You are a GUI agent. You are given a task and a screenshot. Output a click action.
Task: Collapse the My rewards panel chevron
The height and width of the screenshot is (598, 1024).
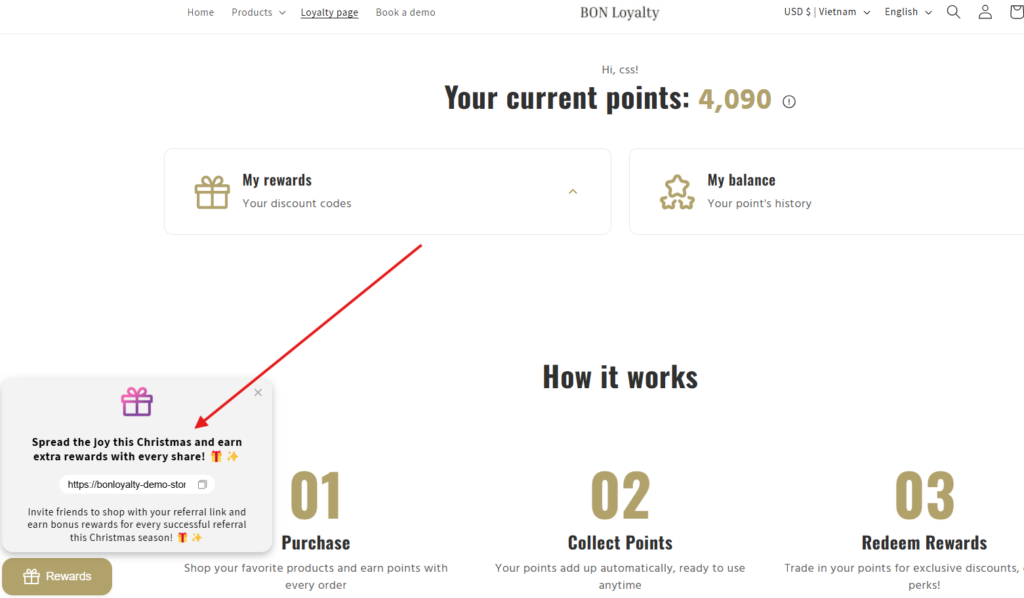(x=572, y=191)
